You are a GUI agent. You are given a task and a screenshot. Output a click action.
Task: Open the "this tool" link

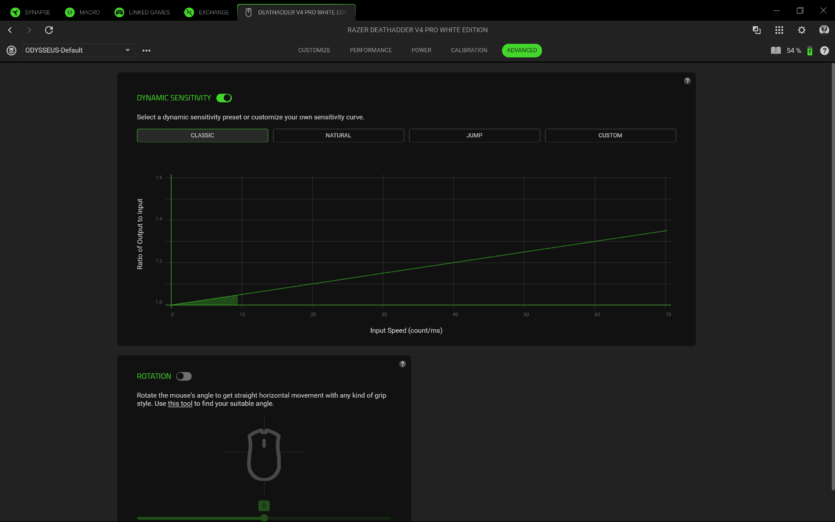tap(181, 404)
